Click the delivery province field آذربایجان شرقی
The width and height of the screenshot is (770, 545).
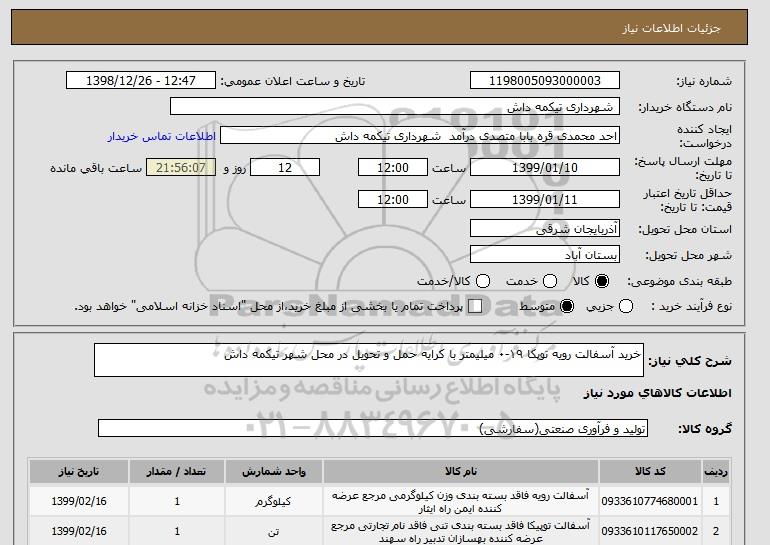(545, 229)
